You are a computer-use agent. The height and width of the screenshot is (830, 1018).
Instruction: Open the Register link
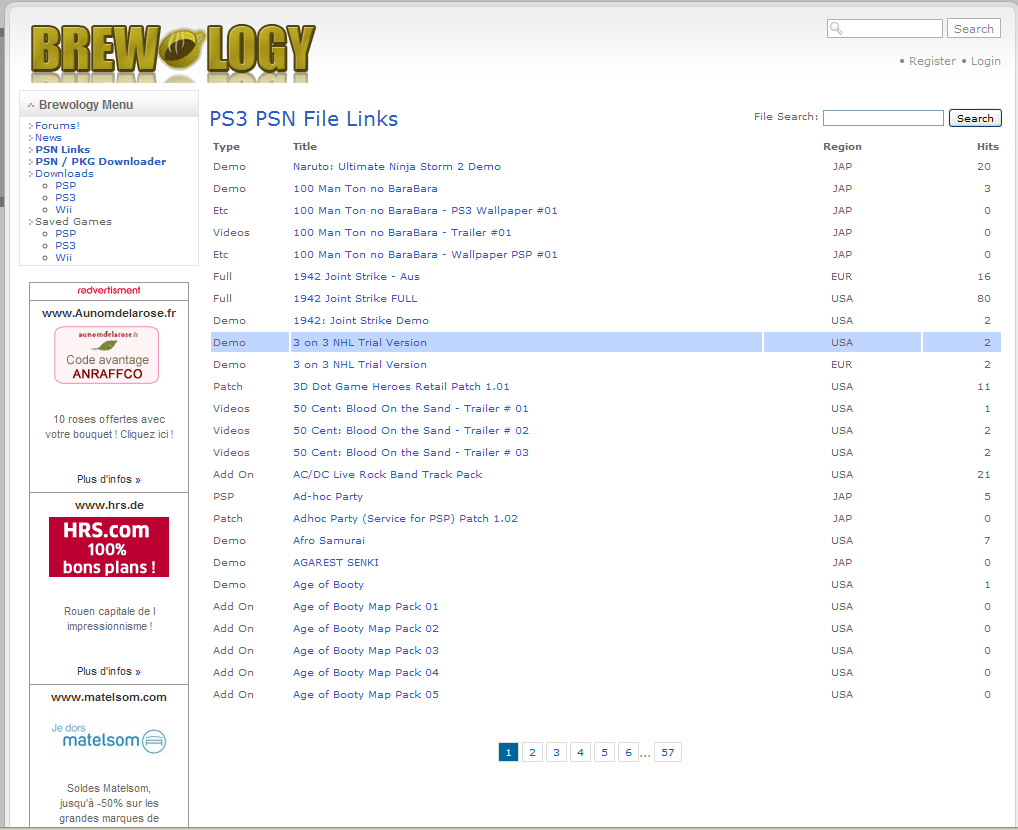coord(932,61)
